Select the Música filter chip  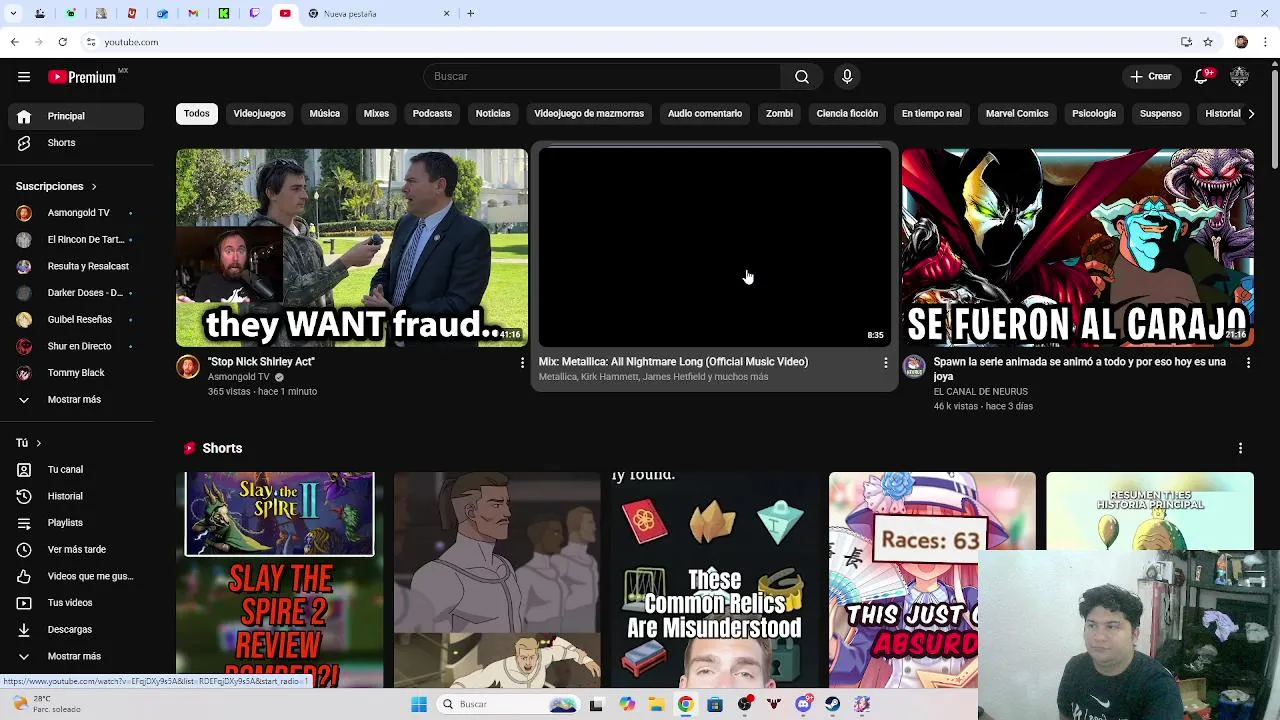[324, 114]
